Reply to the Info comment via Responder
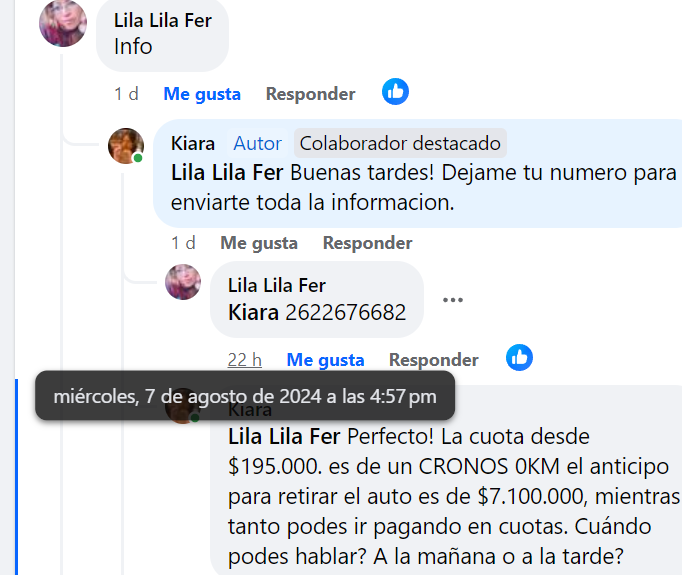 (x=311, y=94)
